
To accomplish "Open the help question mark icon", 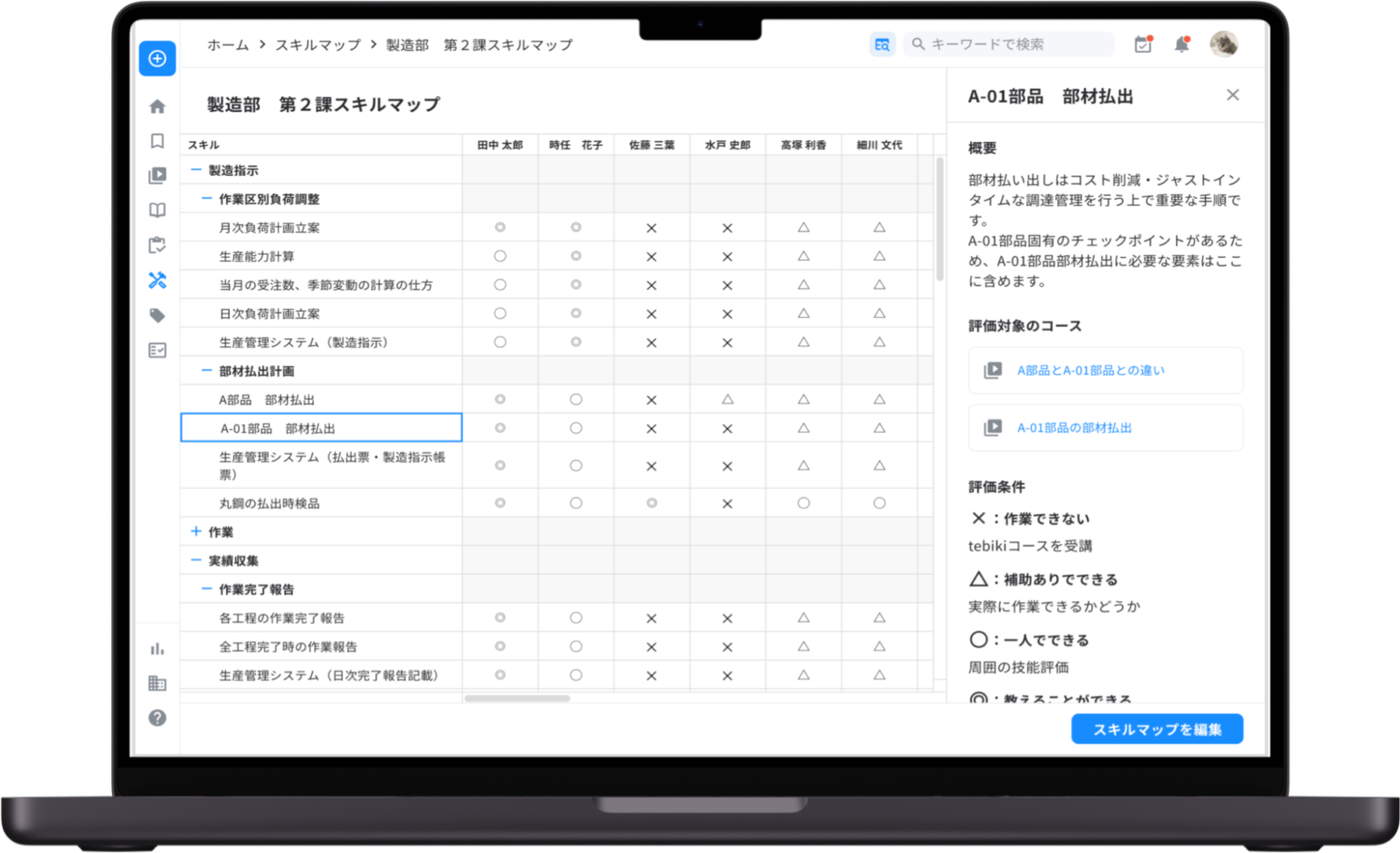I will [157, 717].
